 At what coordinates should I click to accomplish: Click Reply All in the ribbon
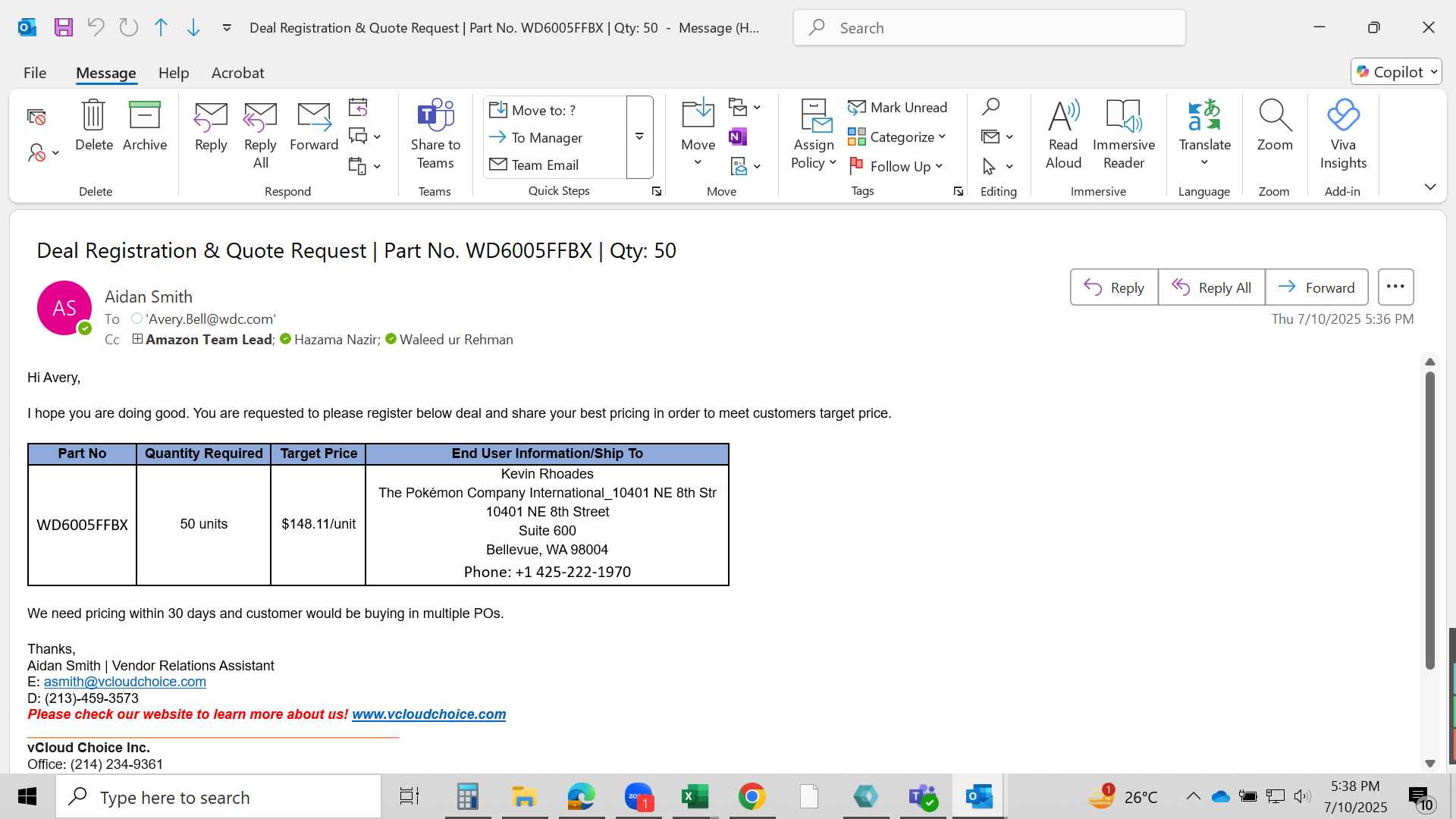(260, 135)
